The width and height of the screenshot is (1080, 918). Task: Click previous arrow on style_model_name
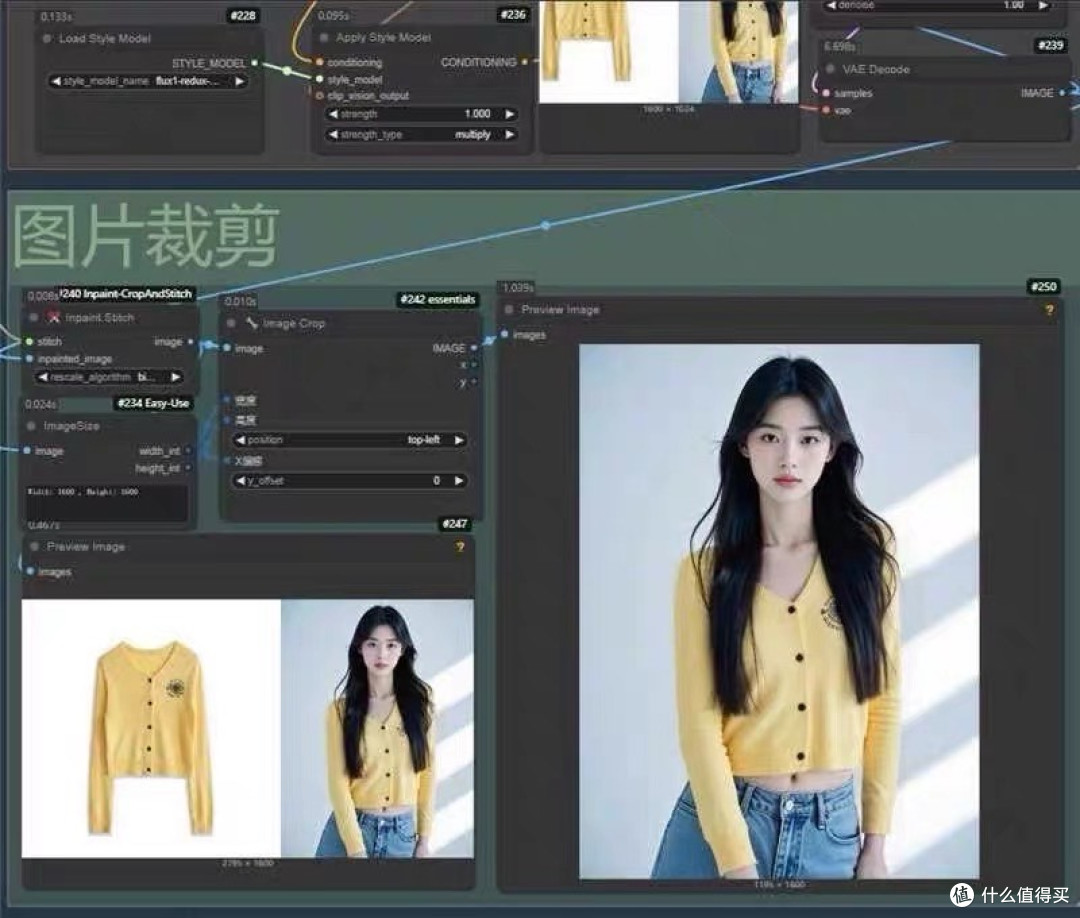coord(56,81)
